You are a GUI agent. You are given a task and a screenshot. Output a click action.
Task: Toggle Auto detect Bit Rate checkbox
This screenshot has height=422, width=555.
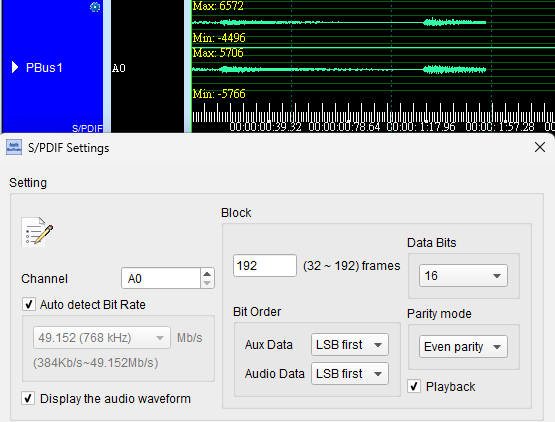(29, 304)
